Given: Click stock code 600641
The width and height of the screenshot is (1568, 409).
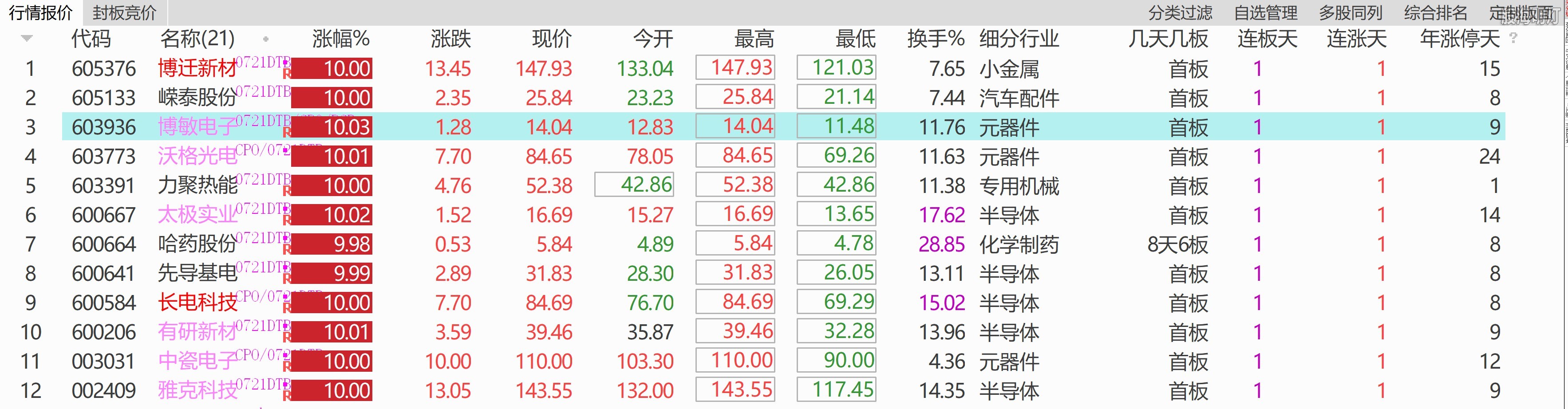Looking at the screenshot, I should click(103, 273).
